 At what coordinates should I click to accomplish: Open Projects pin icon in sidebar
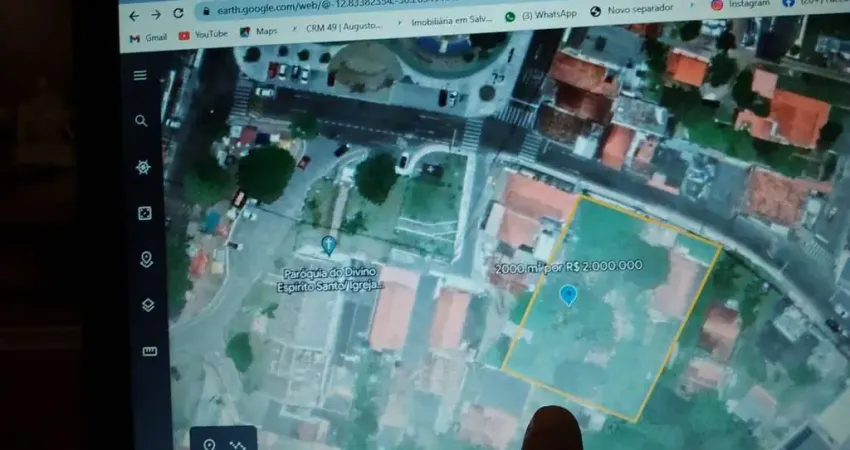[x=146, y=259]
